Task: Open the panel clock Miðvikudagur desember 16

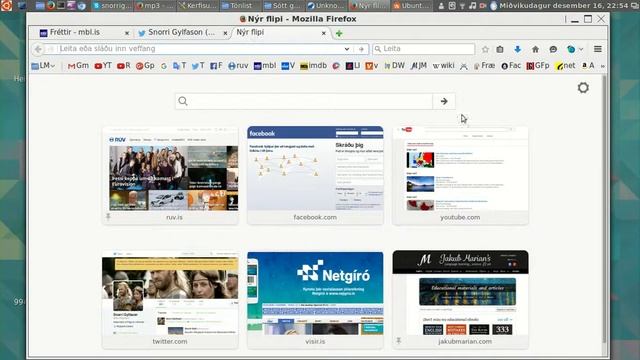Action: [564, 6]
